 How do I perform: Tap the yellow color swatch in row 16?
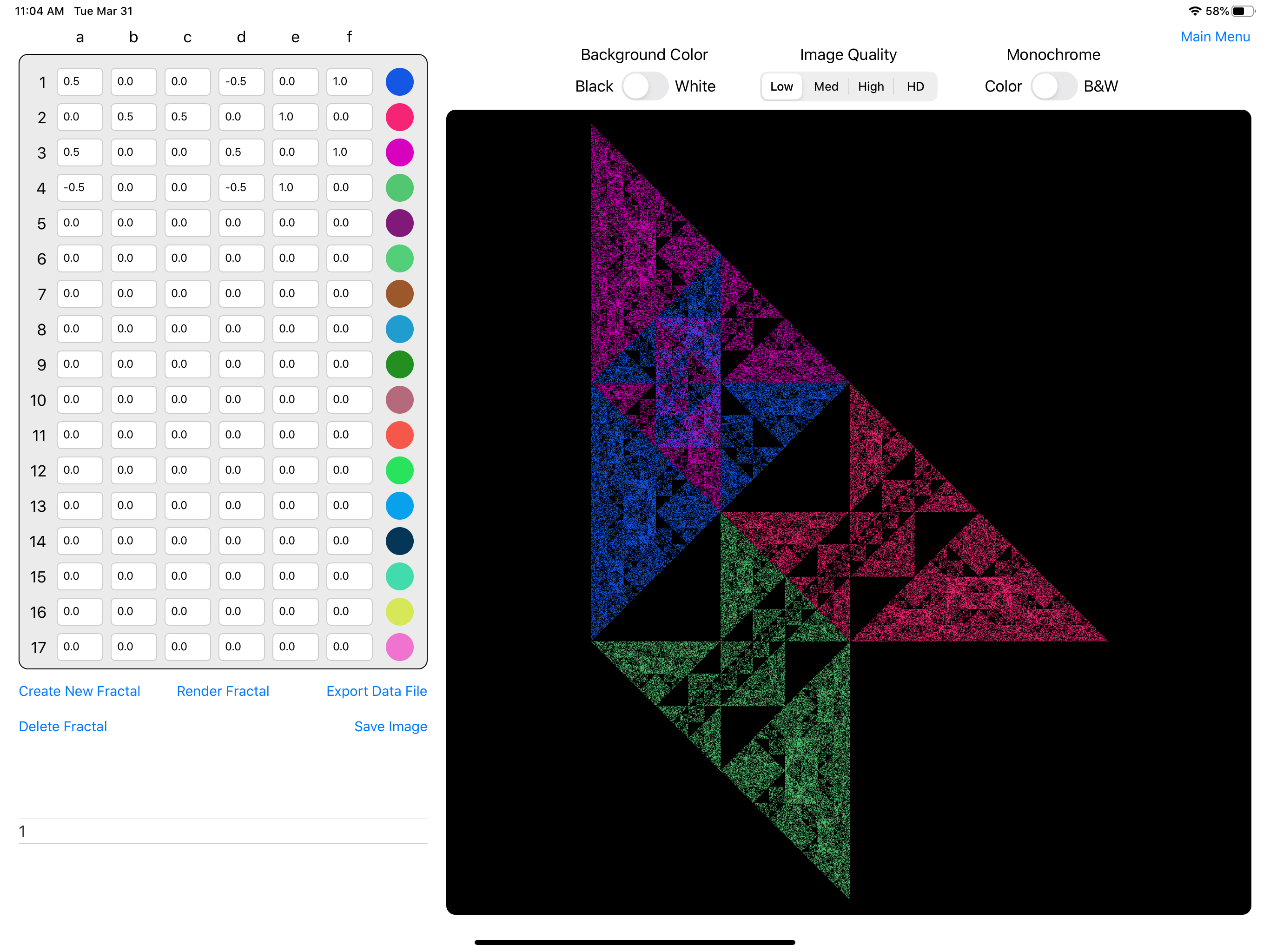pos(399,612)
